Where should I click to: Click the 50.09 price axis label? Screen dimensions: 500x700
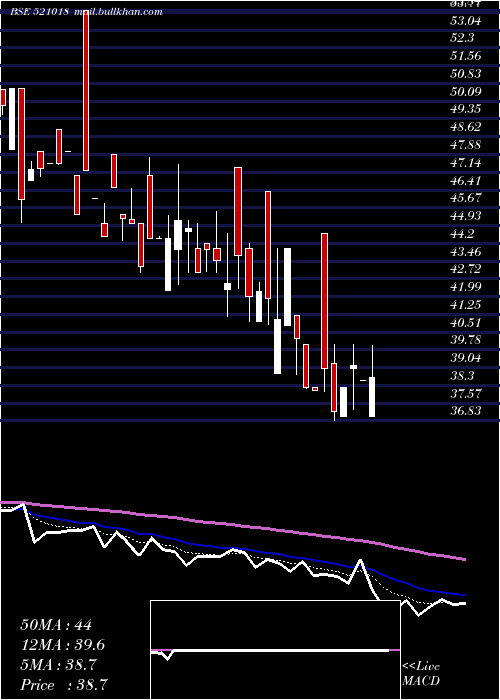[466, 92]
